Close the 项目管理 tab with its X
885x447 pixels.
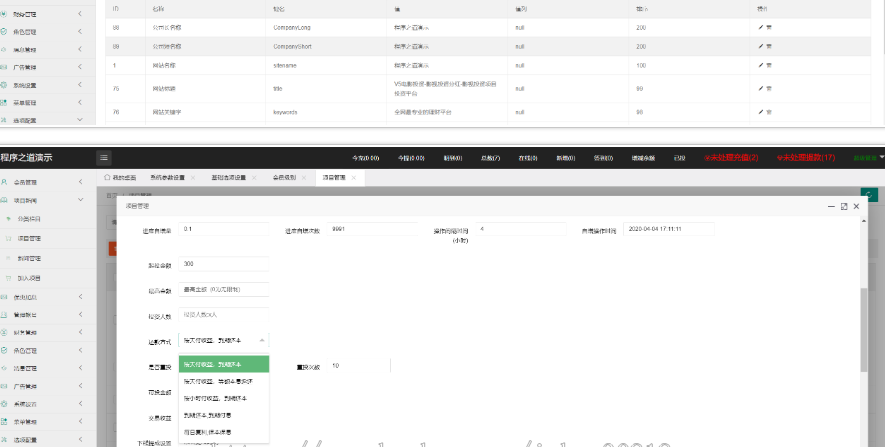(353, 177)
